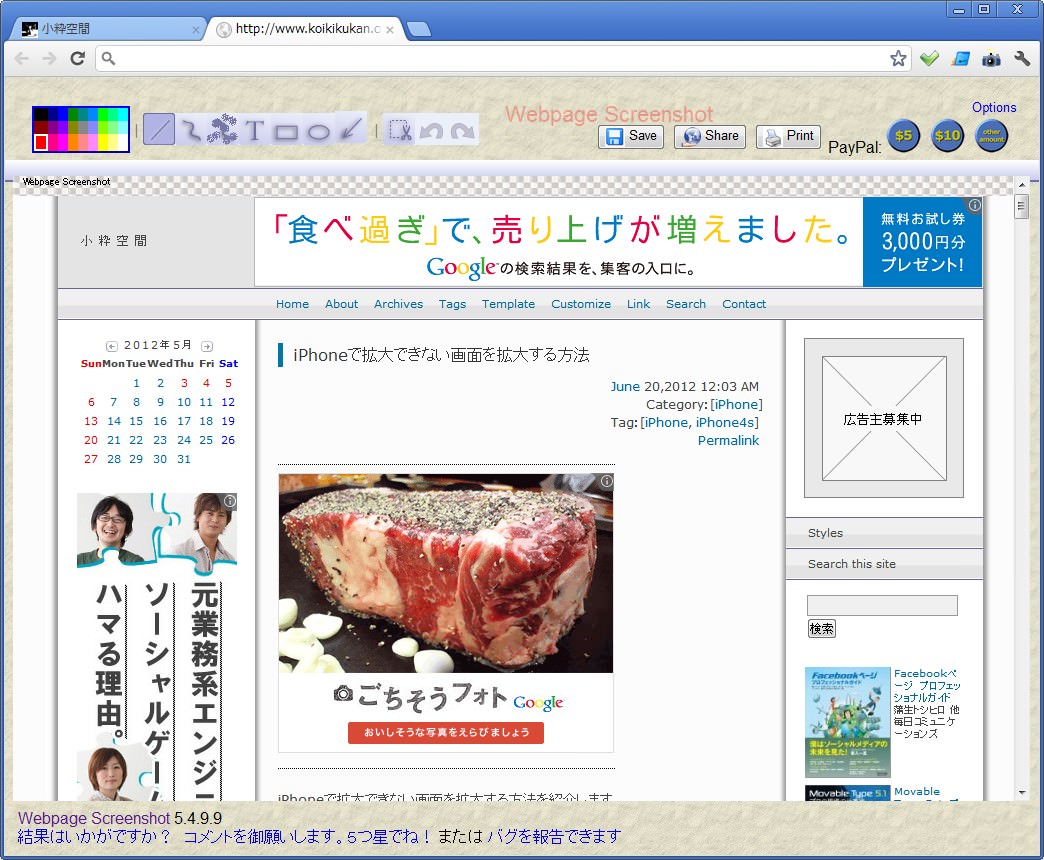
Task: Select the freehand curve drawing tool
Action: coord(191,129)
